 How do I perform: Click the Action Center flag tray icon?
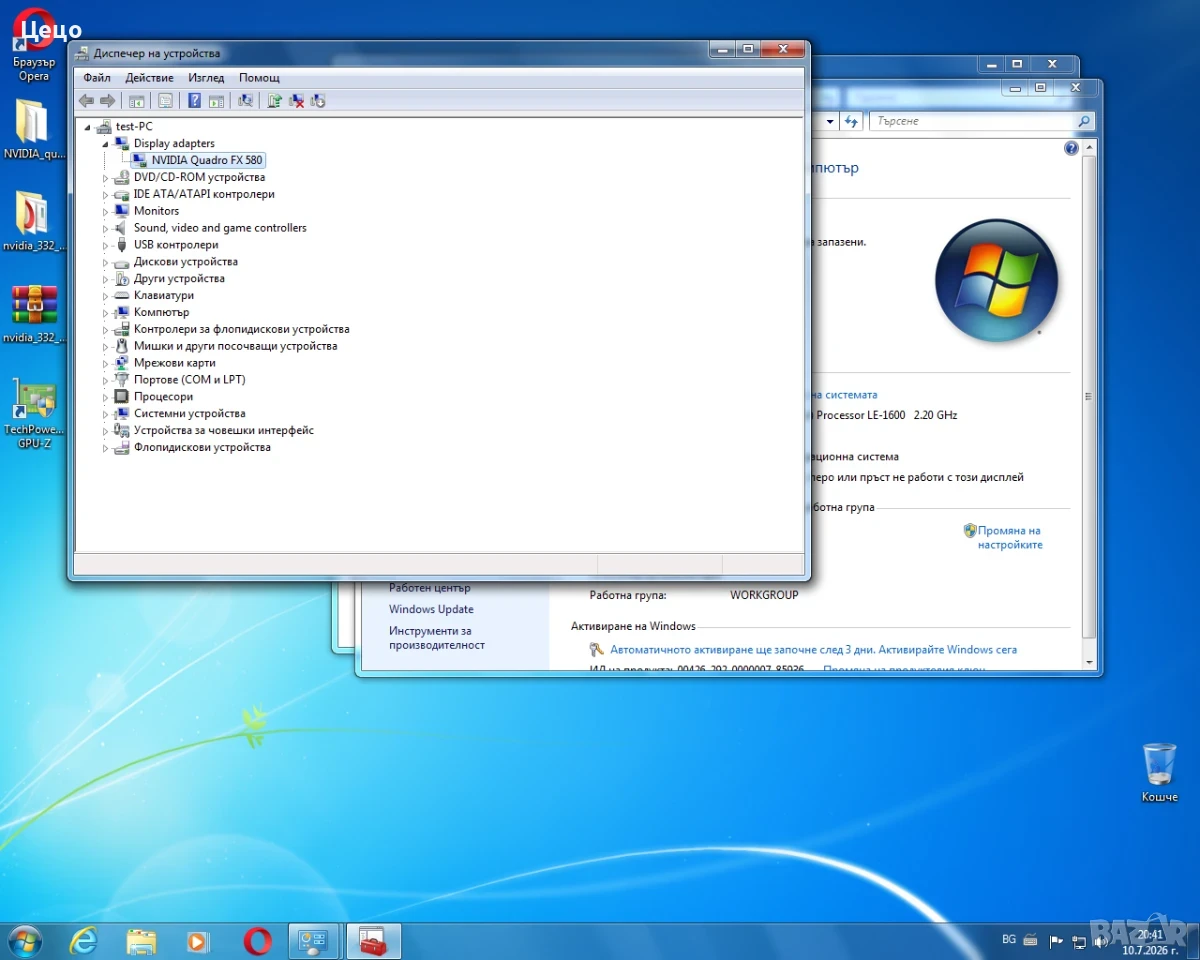(1056, 941)
